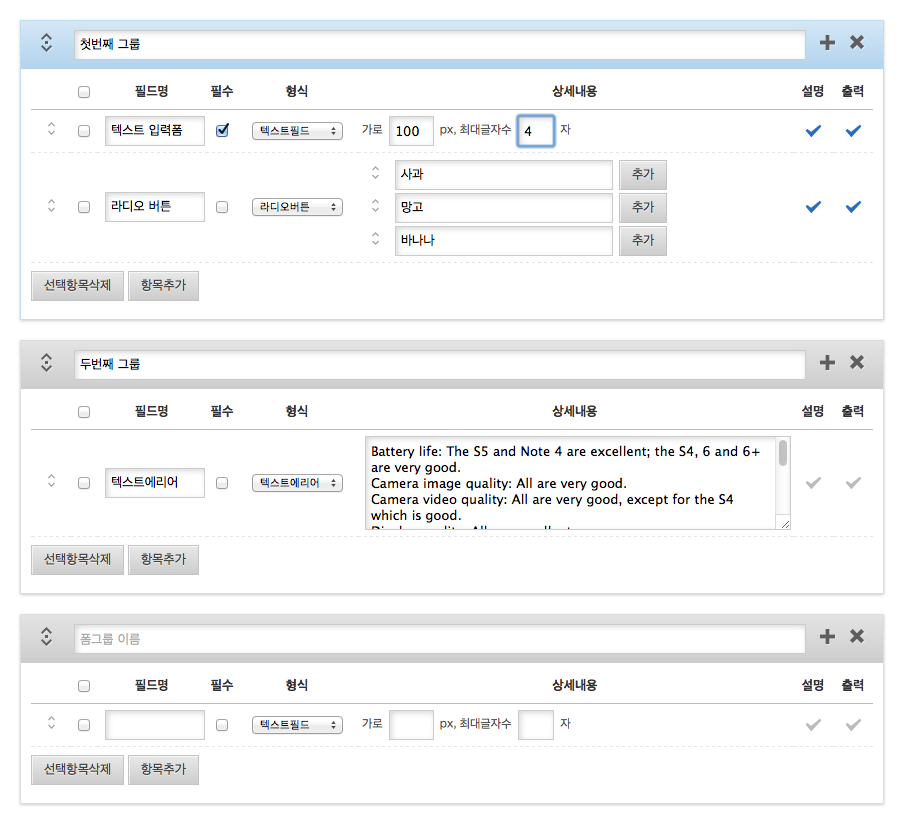Remove 첫번째 그룹 with X icon

(857, 43)
